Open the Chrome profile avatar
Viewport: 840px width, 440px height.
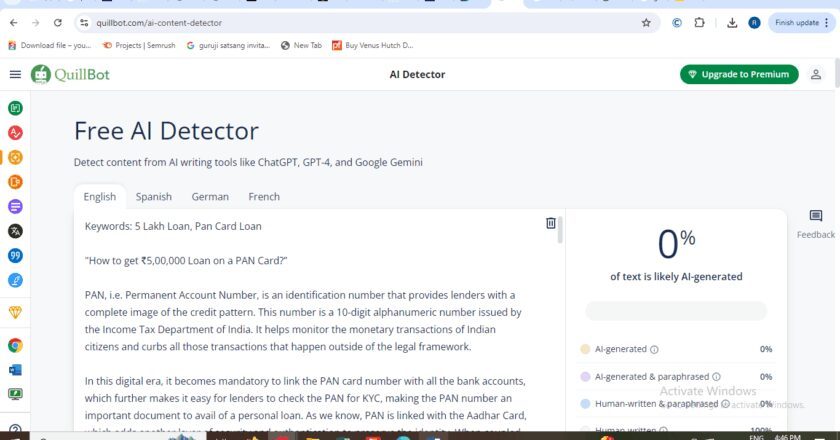click(x=754, y=23)
